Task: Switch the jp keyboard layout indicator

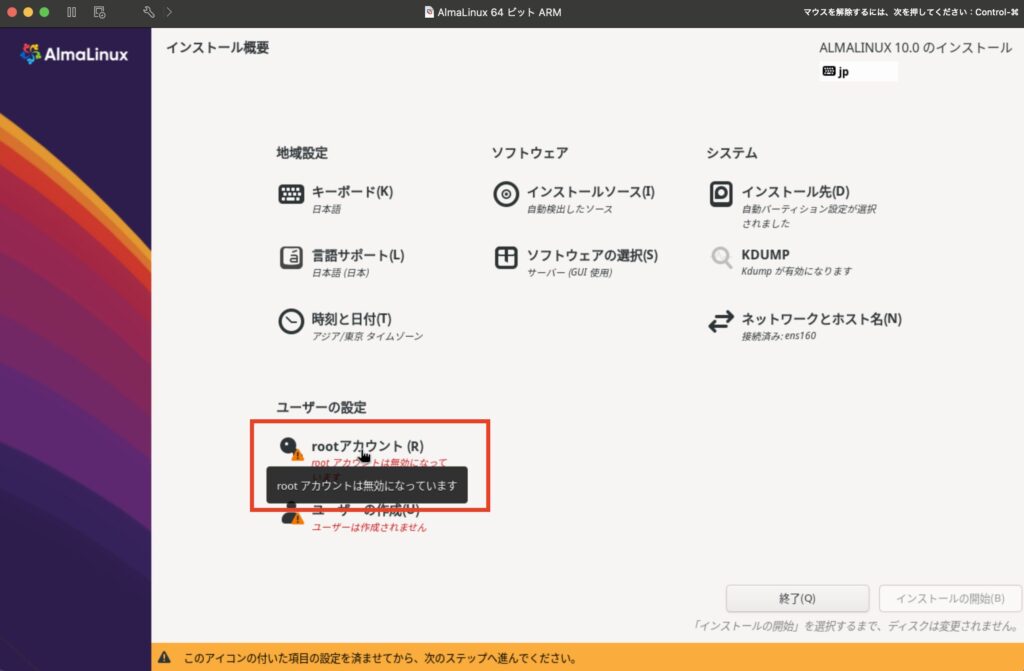Action: tap(858, 71)
